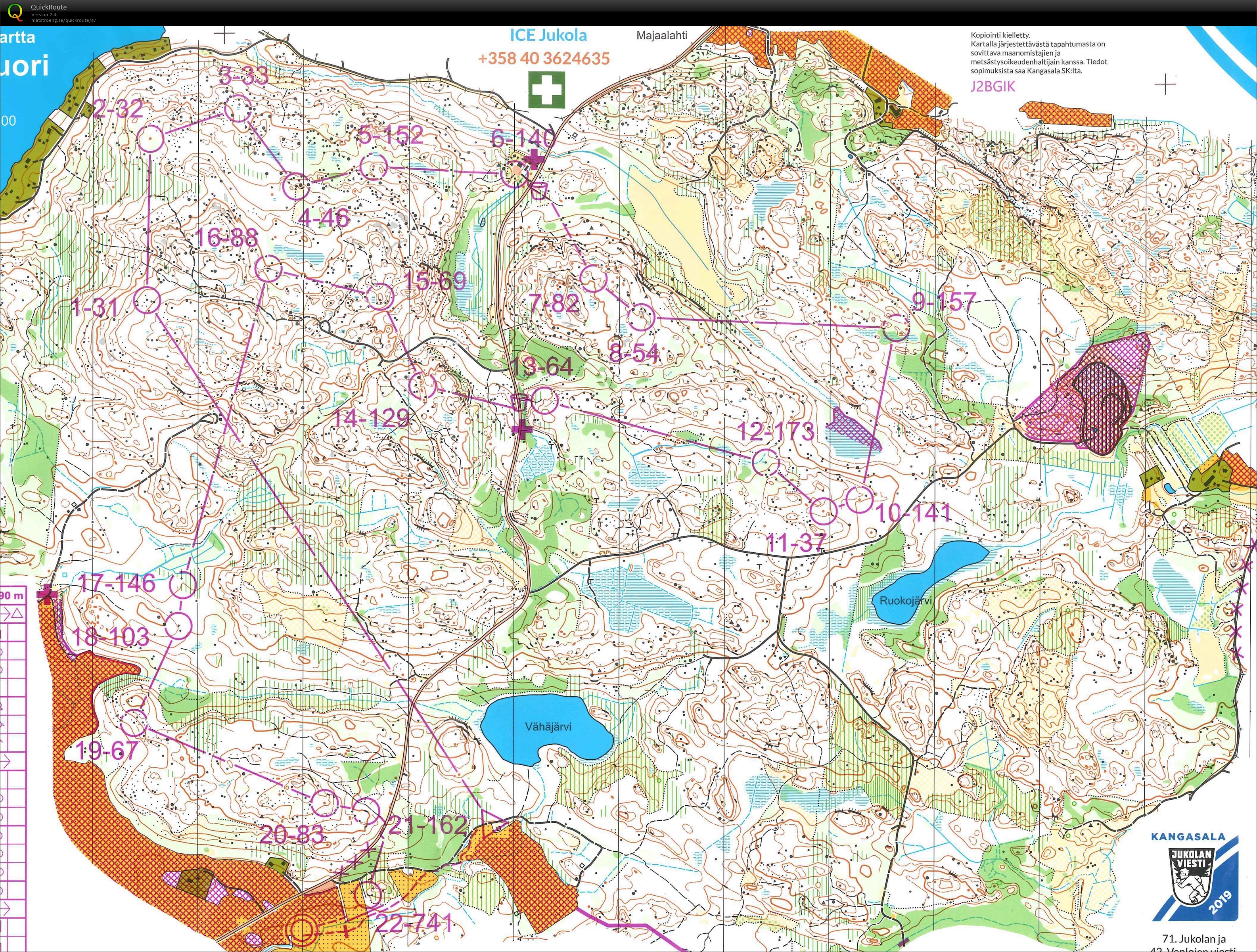Click control label 11-37
Screen dimensions: 1257x952
click(795, 543)
